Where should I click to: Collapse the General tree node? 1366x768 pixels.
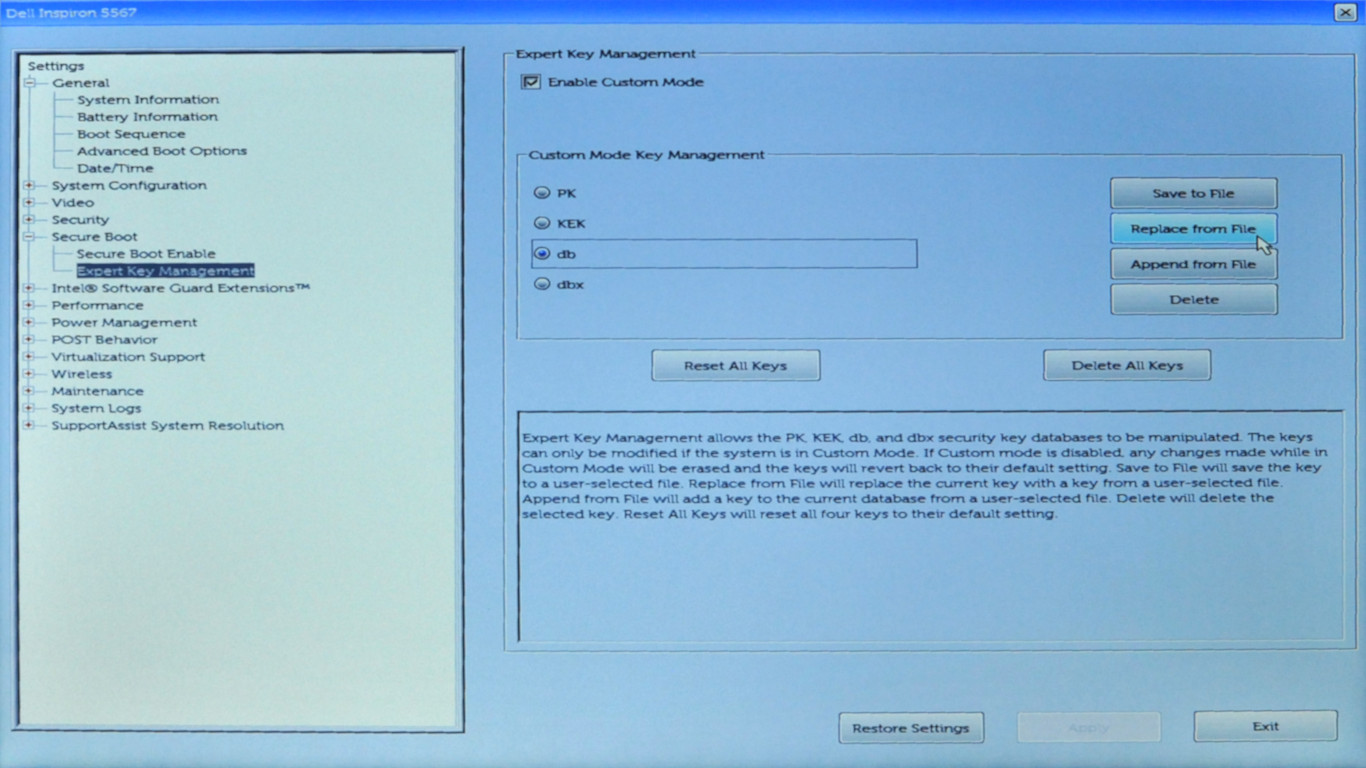tap(29, 83)
